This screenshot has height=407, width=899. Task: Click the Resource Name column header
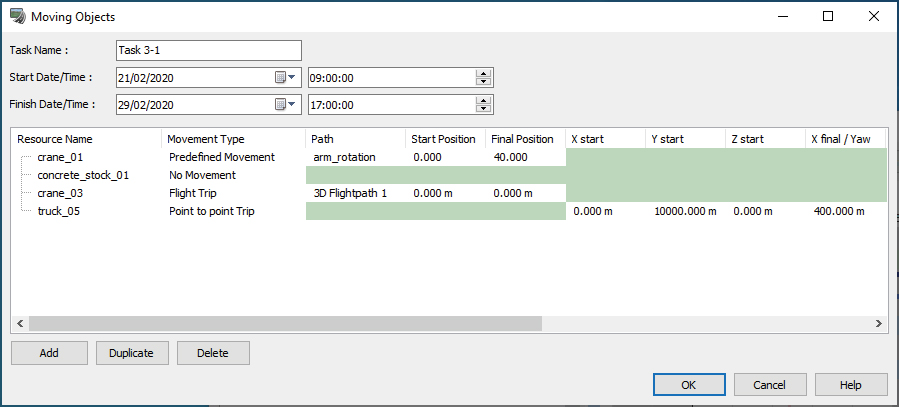87,139
